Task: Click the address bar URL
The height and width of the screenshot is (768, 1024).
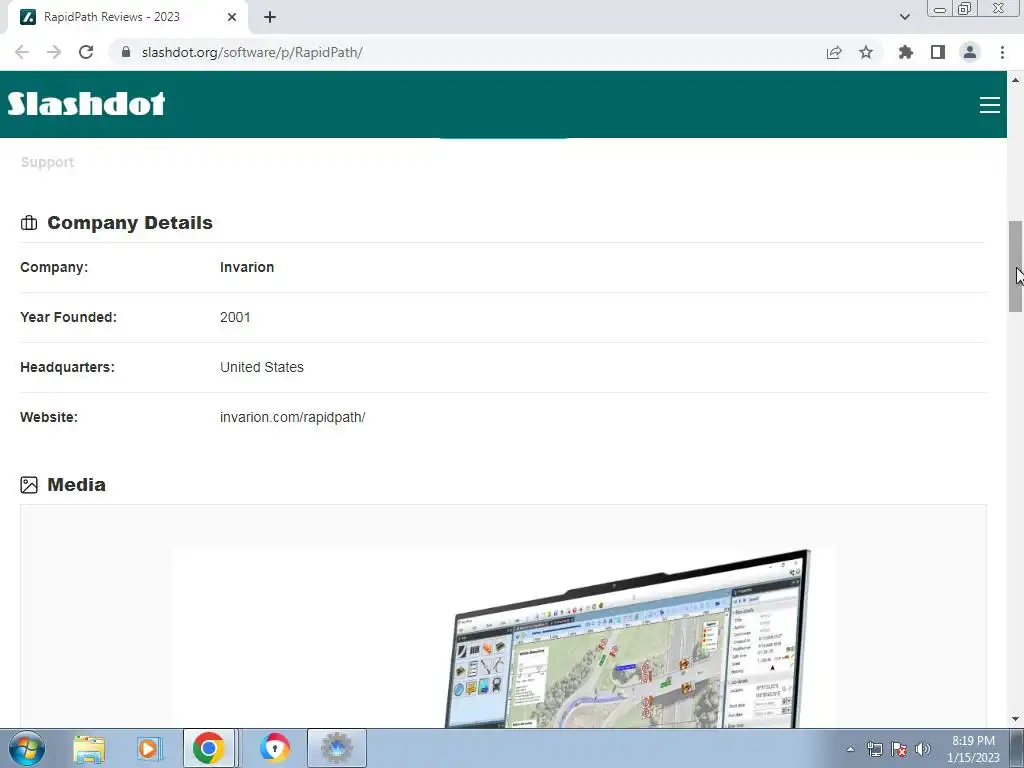Action: pos(252,52)
